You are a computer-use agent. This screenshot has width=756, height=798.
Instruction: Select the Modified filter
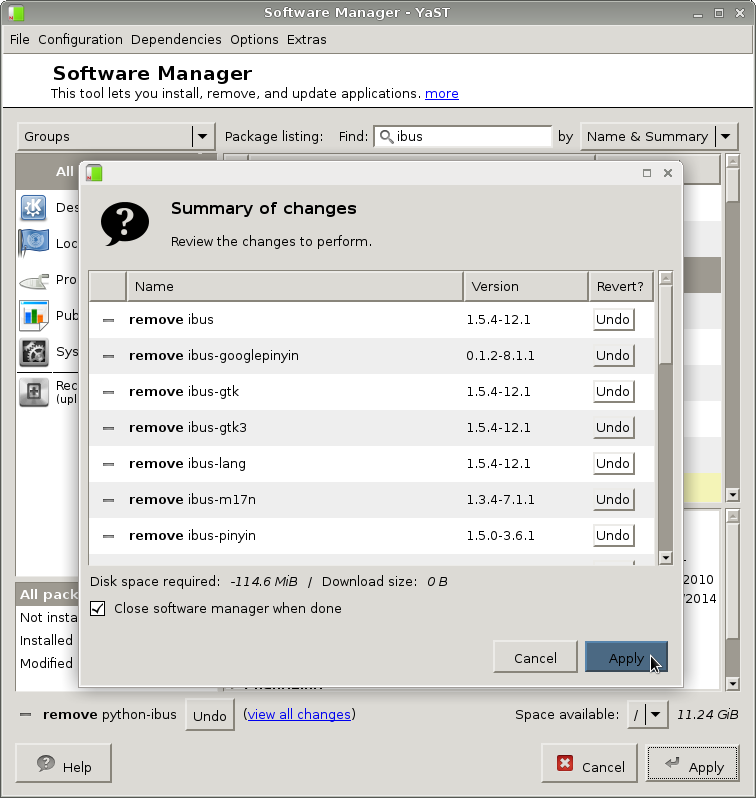click(x=46, y=663)
